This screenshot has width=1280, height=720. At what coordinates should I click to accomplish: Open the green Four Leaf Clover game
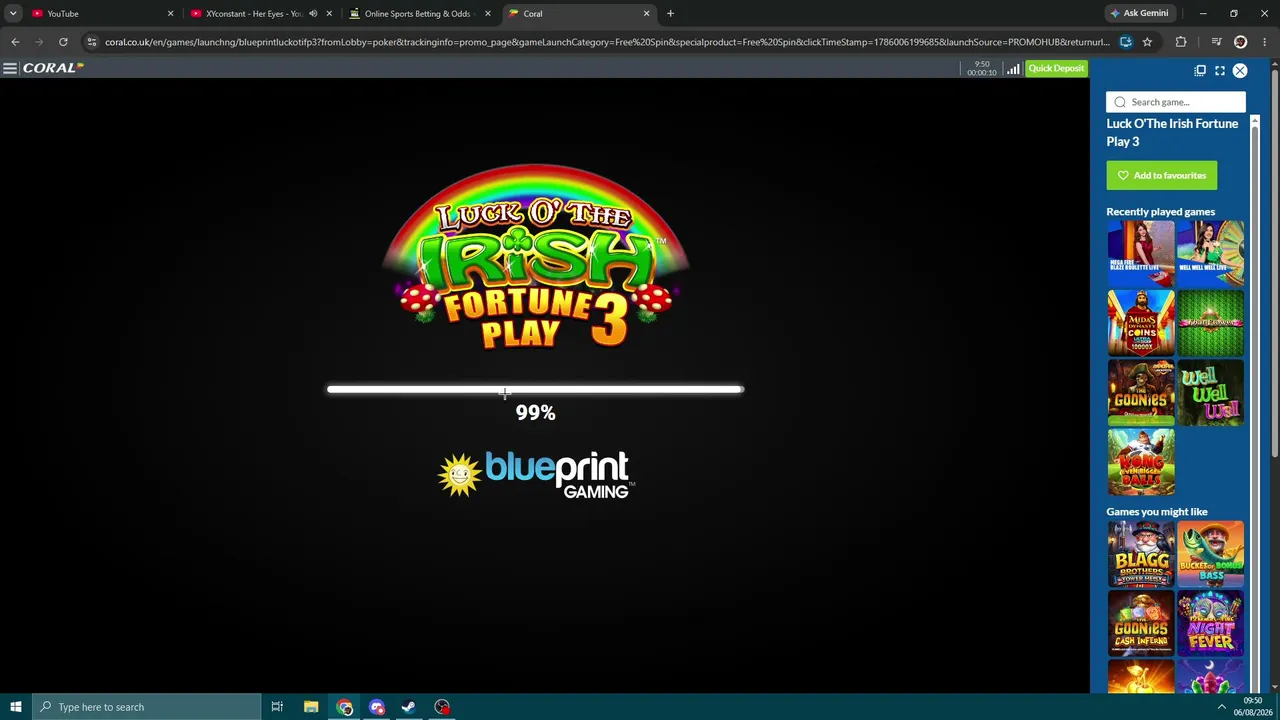pyautogui.click(x=1211, y=323)
